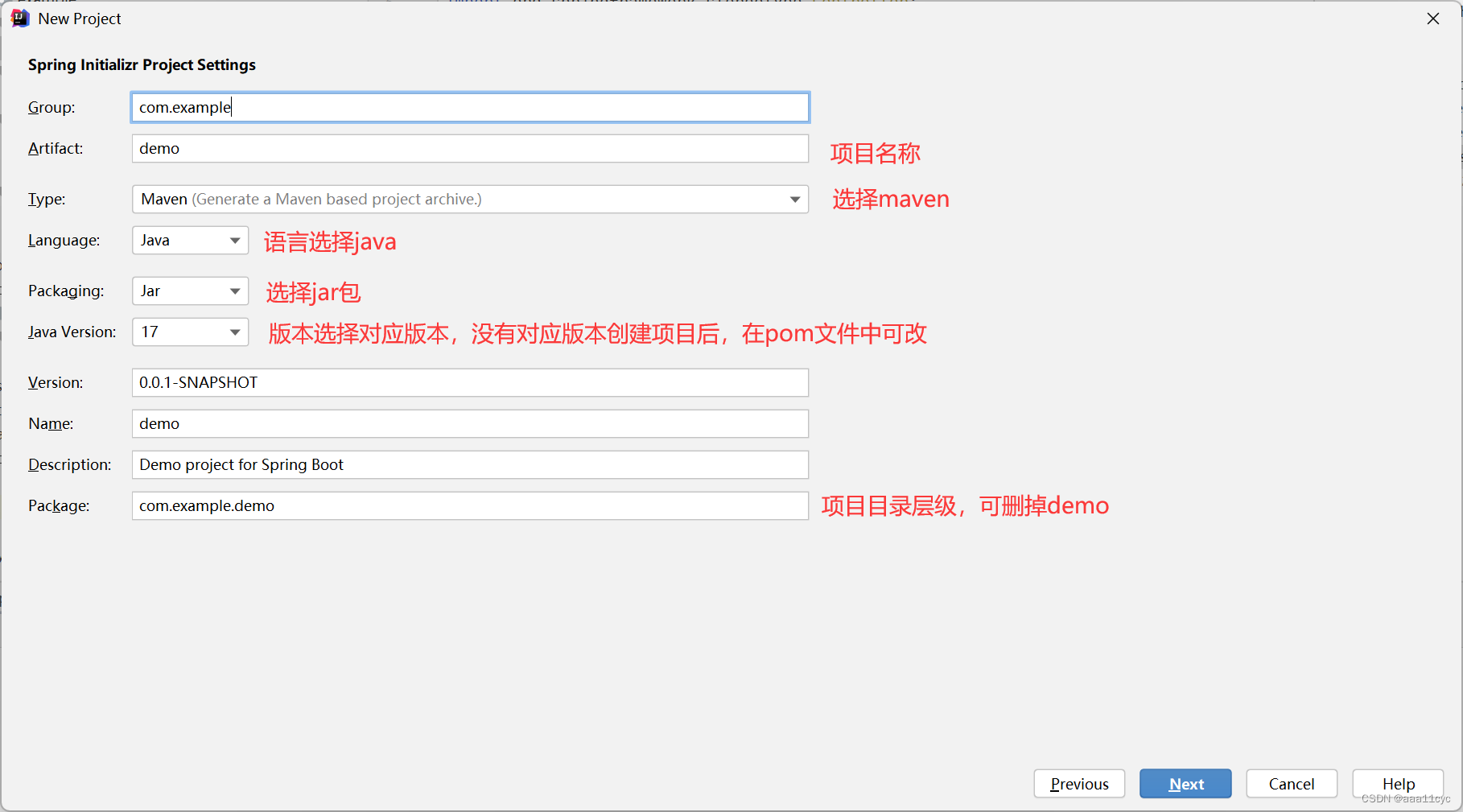This screenshot has height=812, width=1463.
Task: Open the Packaging dropdown set to Jar
Action: pos(190,291)
